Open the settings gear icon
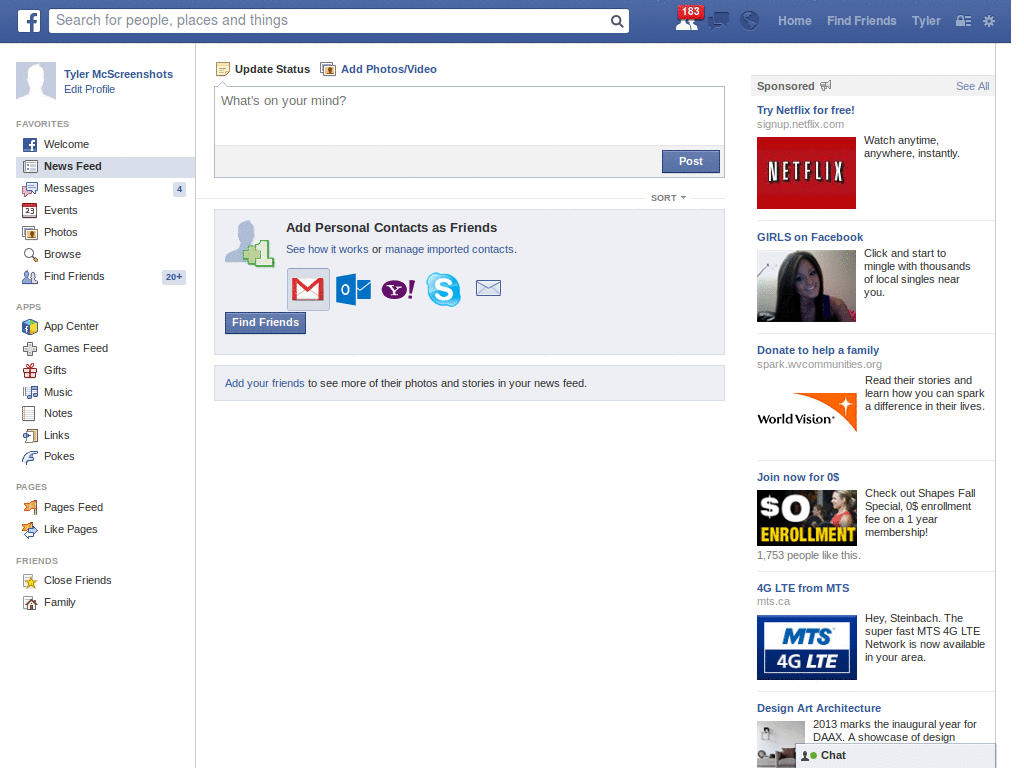 989,21
